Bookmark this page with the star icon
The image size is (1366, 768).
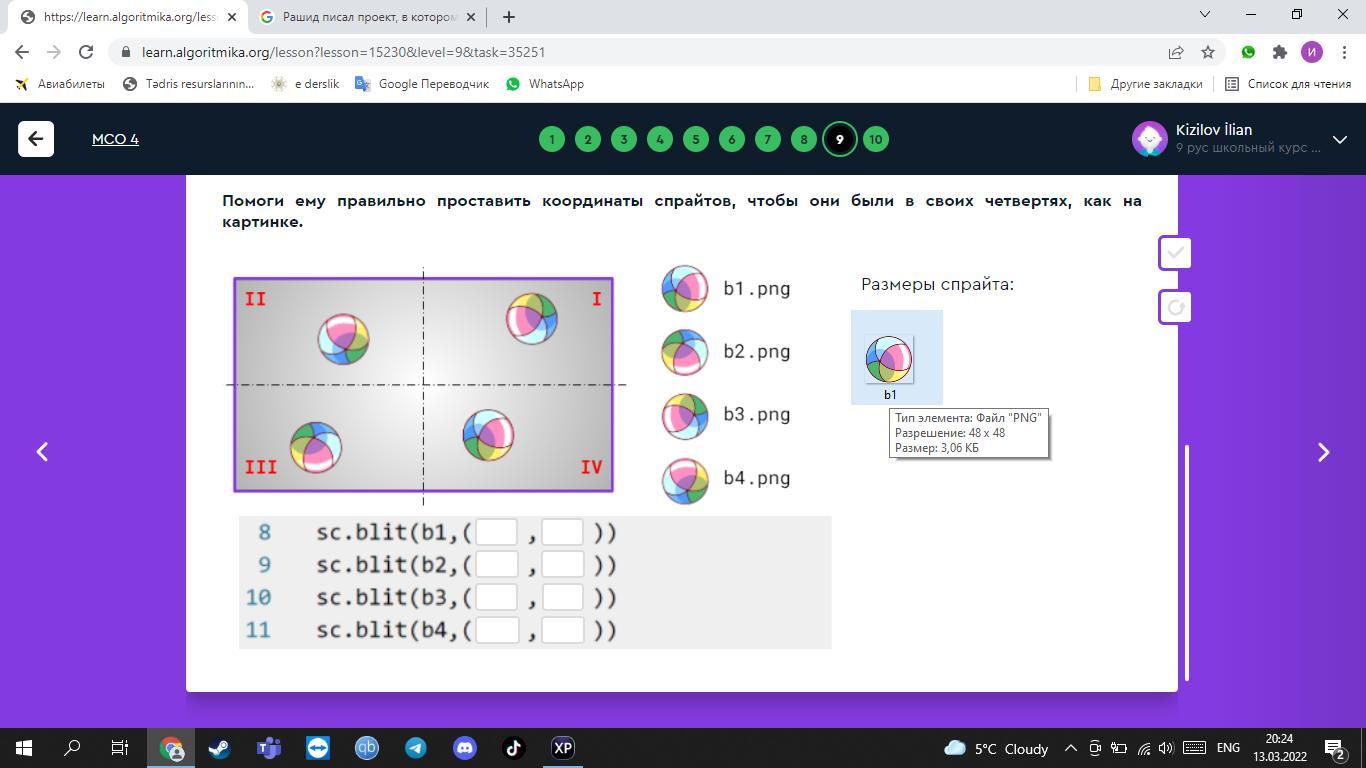(1208, 52)
